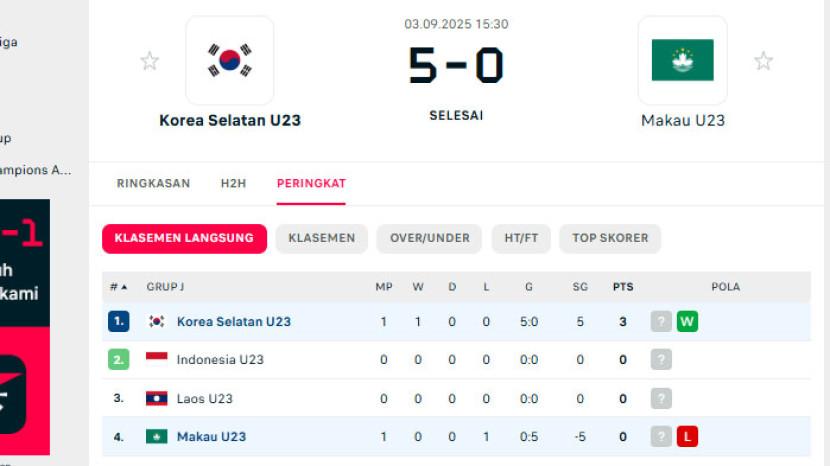Select the Peringkat tab
Image resolution: width=830 pixels, height=466 pixels.
tap(311, 184)
